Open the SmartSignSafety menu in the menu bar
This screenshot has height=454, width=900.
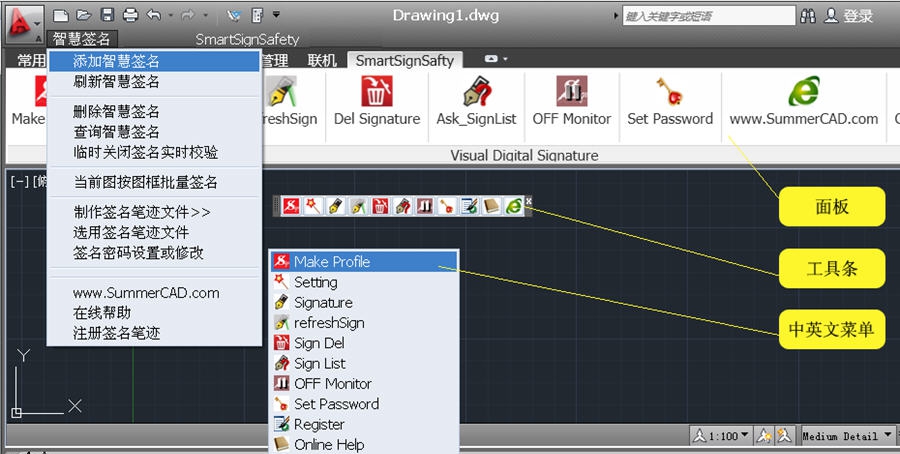(x=247, y=39)
